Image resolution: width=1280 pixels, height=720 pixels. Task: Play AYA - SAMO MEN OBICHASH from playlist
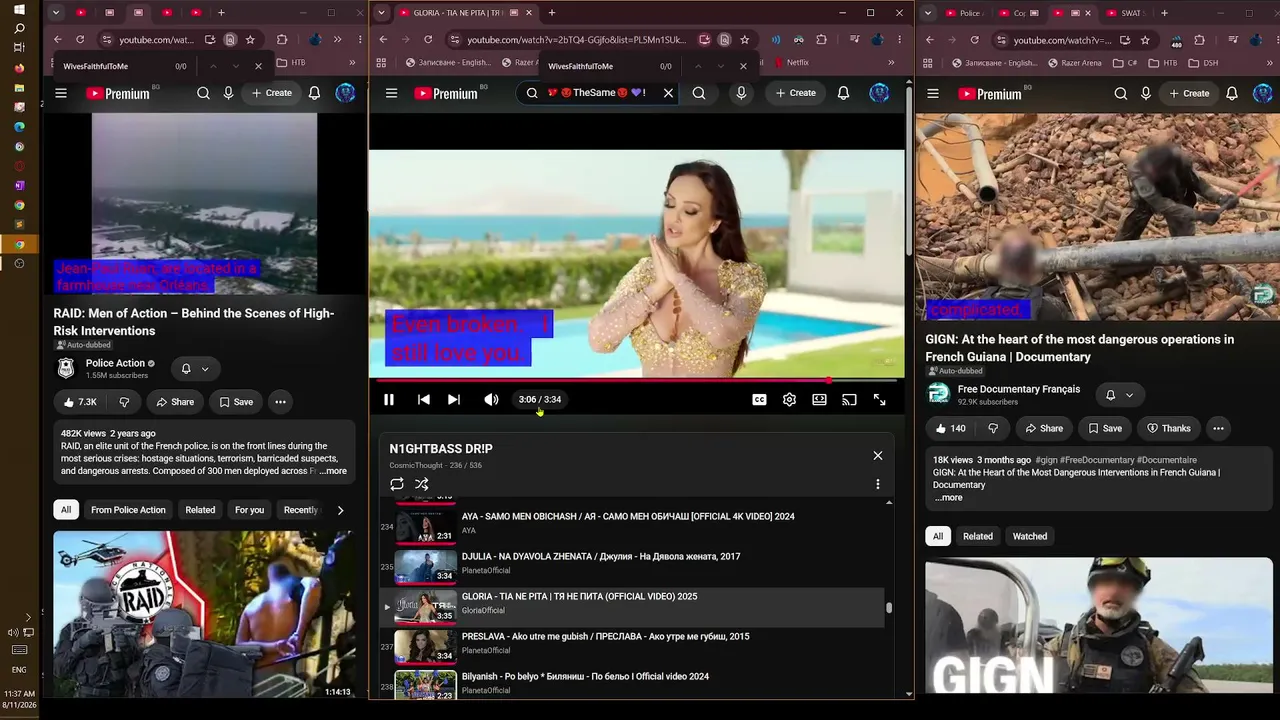(x=634, y=524)
